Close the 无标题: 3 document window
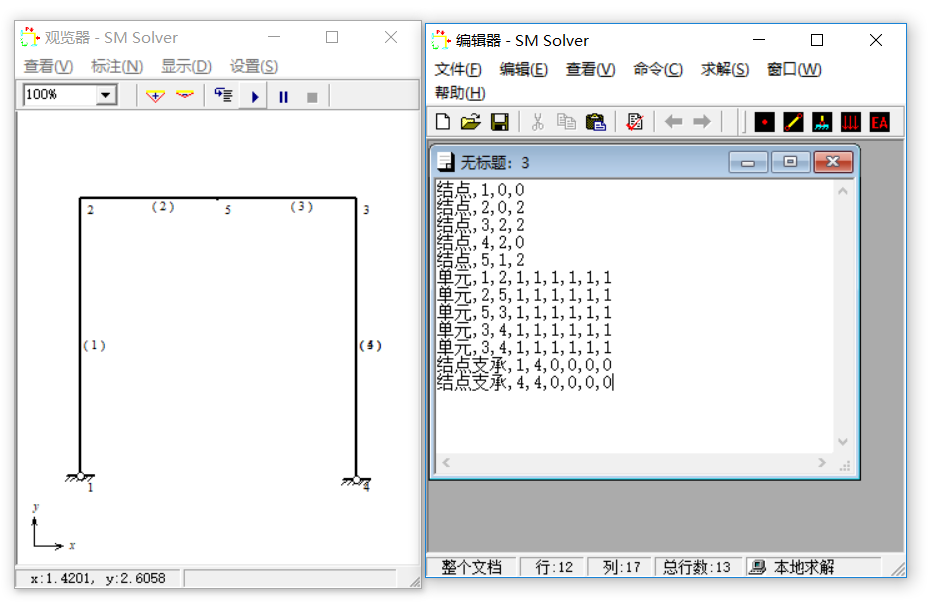 click(833, 162)
